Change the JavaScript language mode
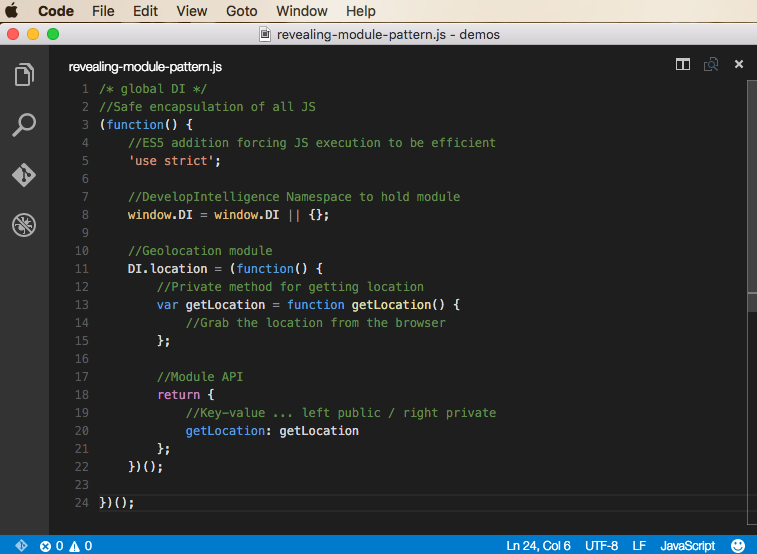 pos(687,546)
